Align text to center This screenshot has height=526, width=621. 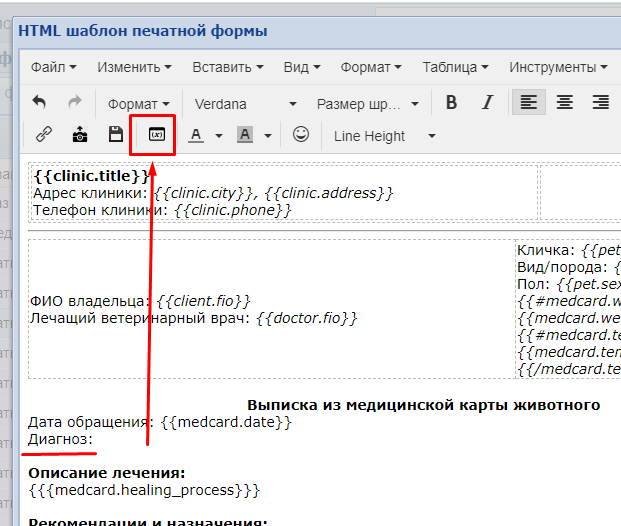[565, 103]
